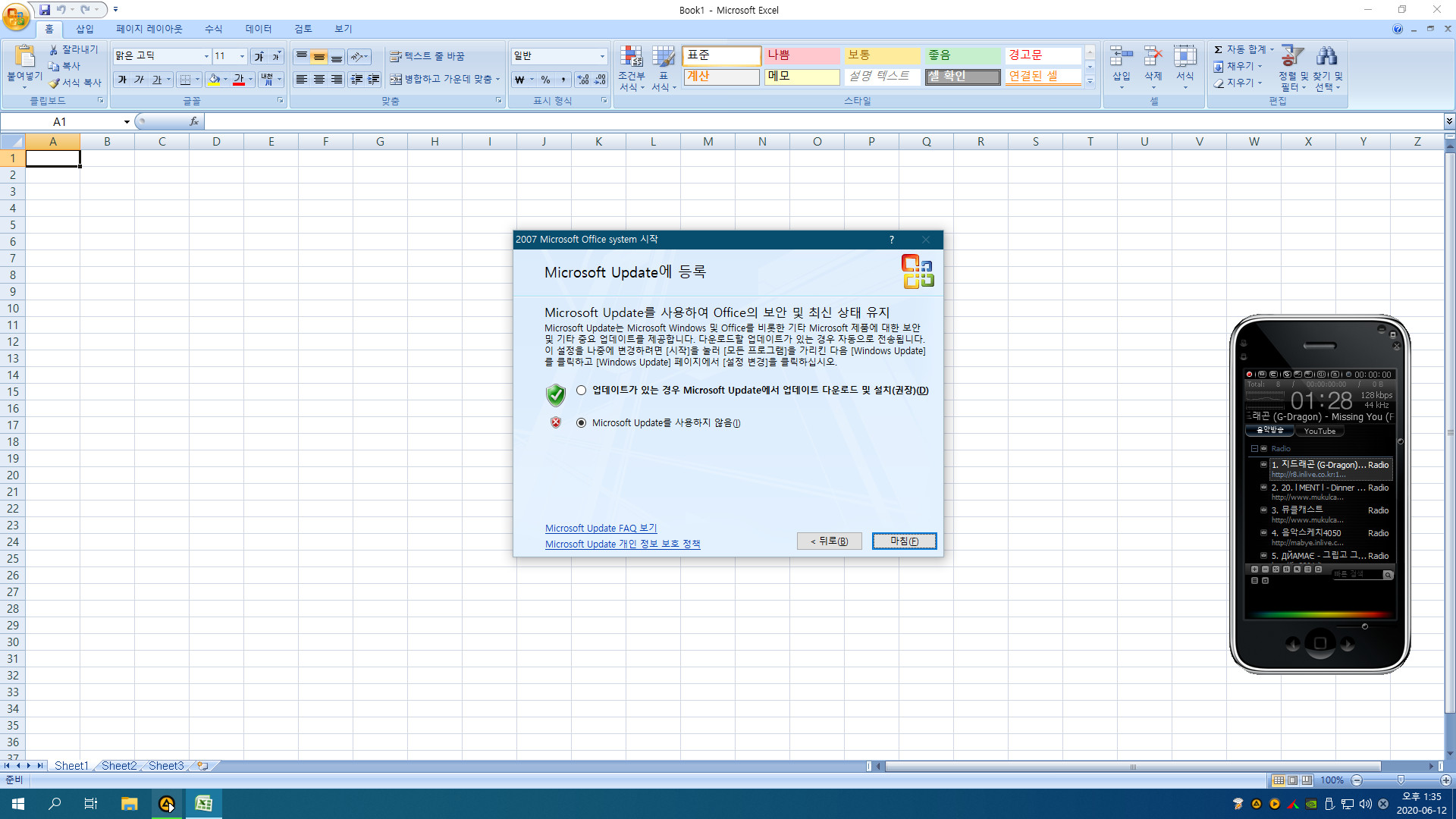
Task: Decrease cell indent
Action: 356,80
